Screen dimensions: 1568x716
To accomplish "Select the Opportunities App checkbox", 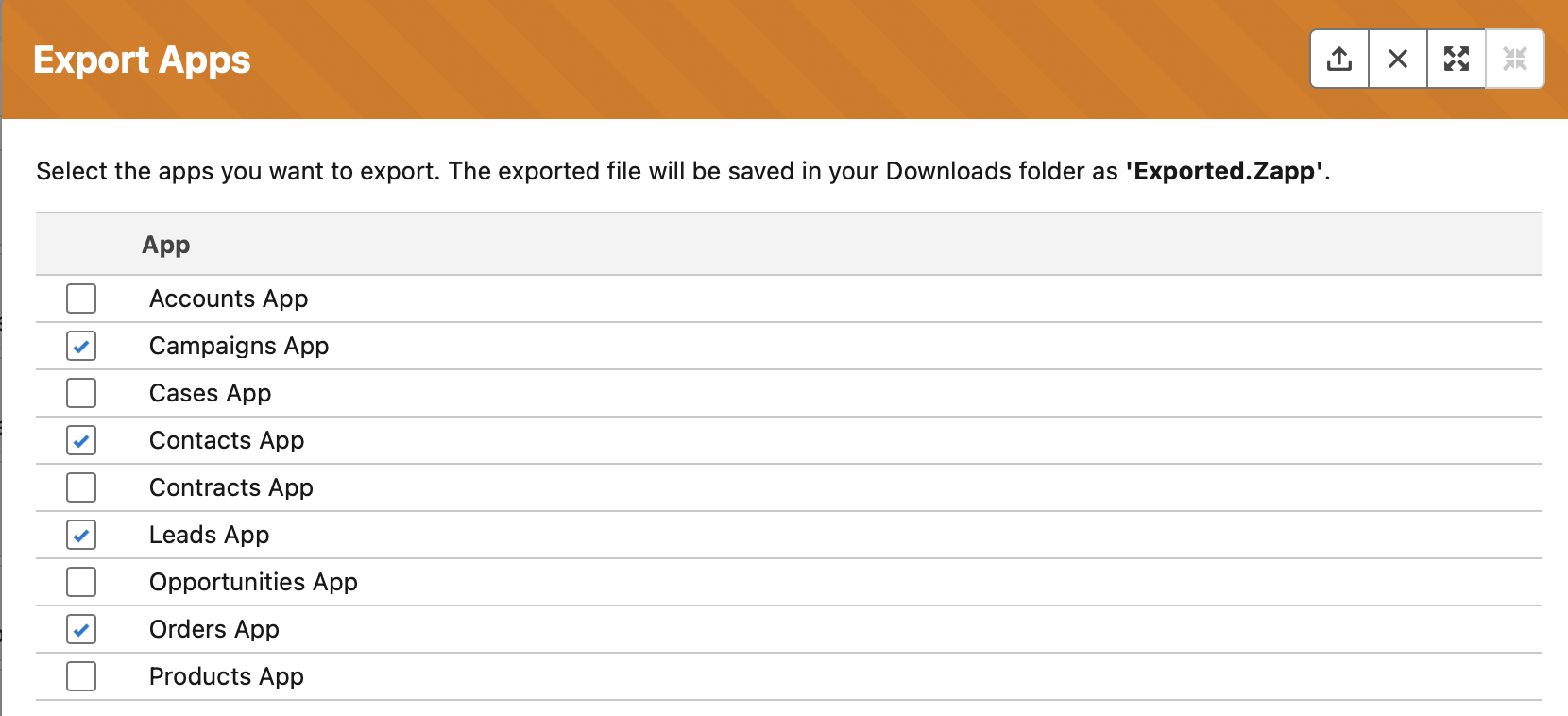I will [x=81, y=582].
